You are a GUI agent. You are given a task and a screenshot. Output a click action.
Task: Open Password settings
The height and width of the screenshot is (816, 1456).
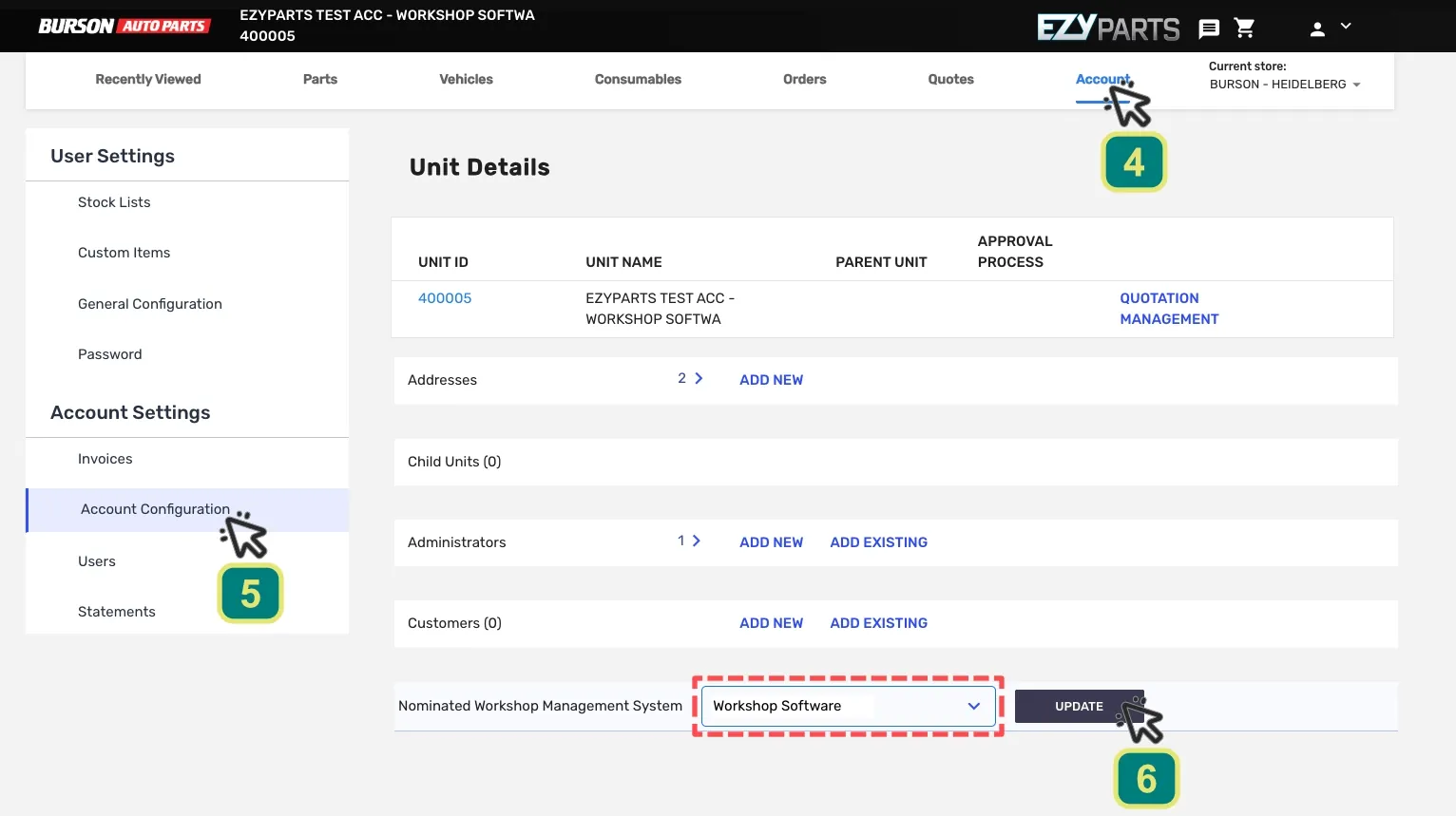tap(109, 354)
